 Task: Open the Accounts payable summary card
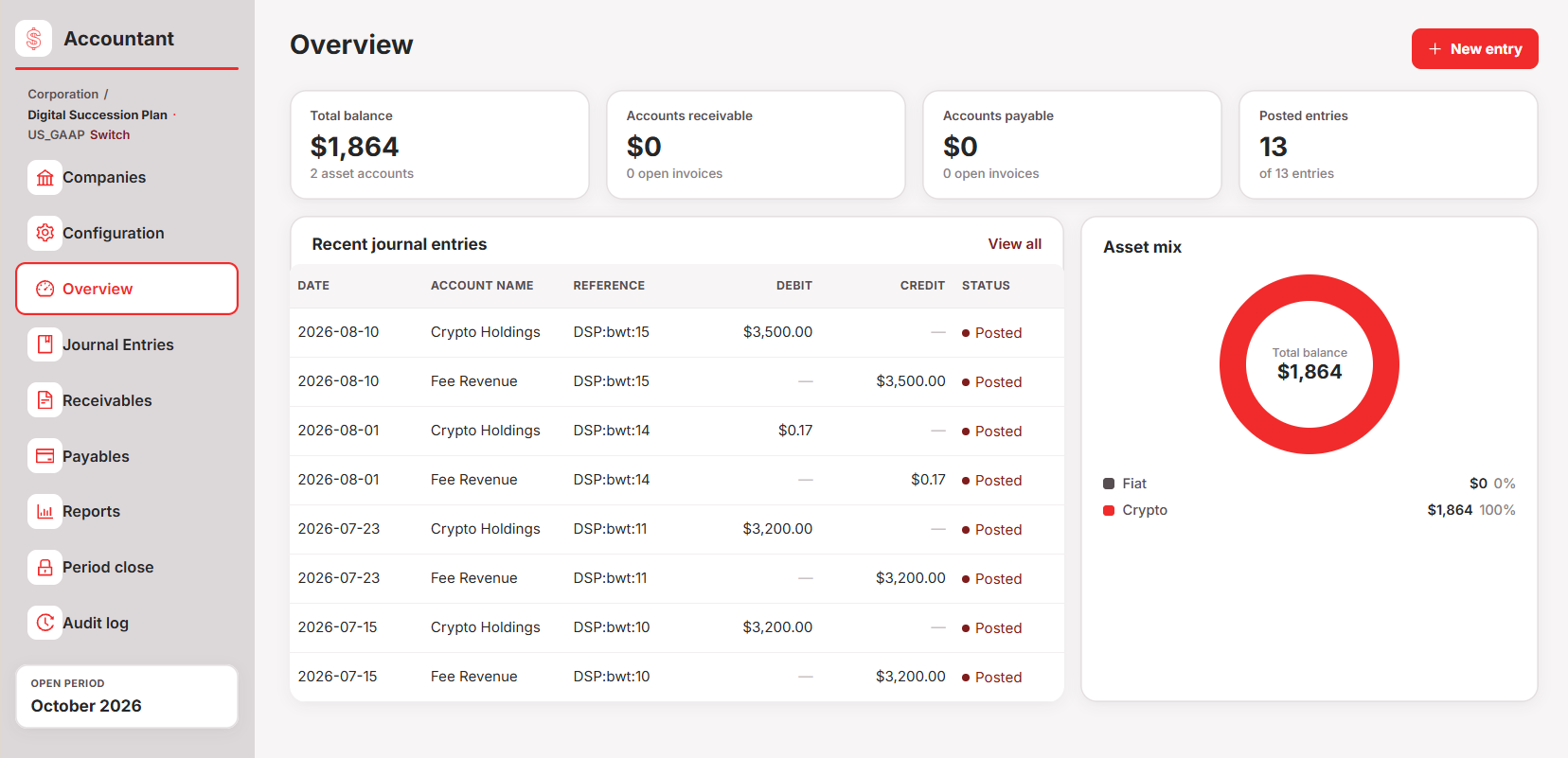coord(1072,145)
